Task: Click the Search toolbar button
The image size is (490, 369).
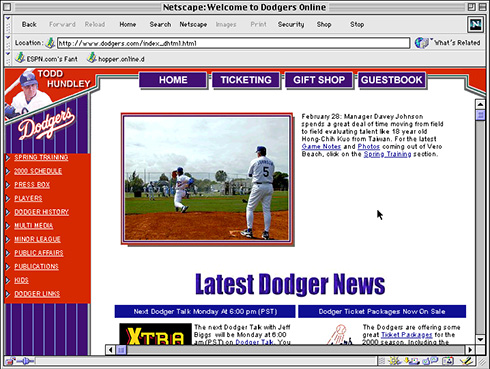Action: (x=160, y=24)
